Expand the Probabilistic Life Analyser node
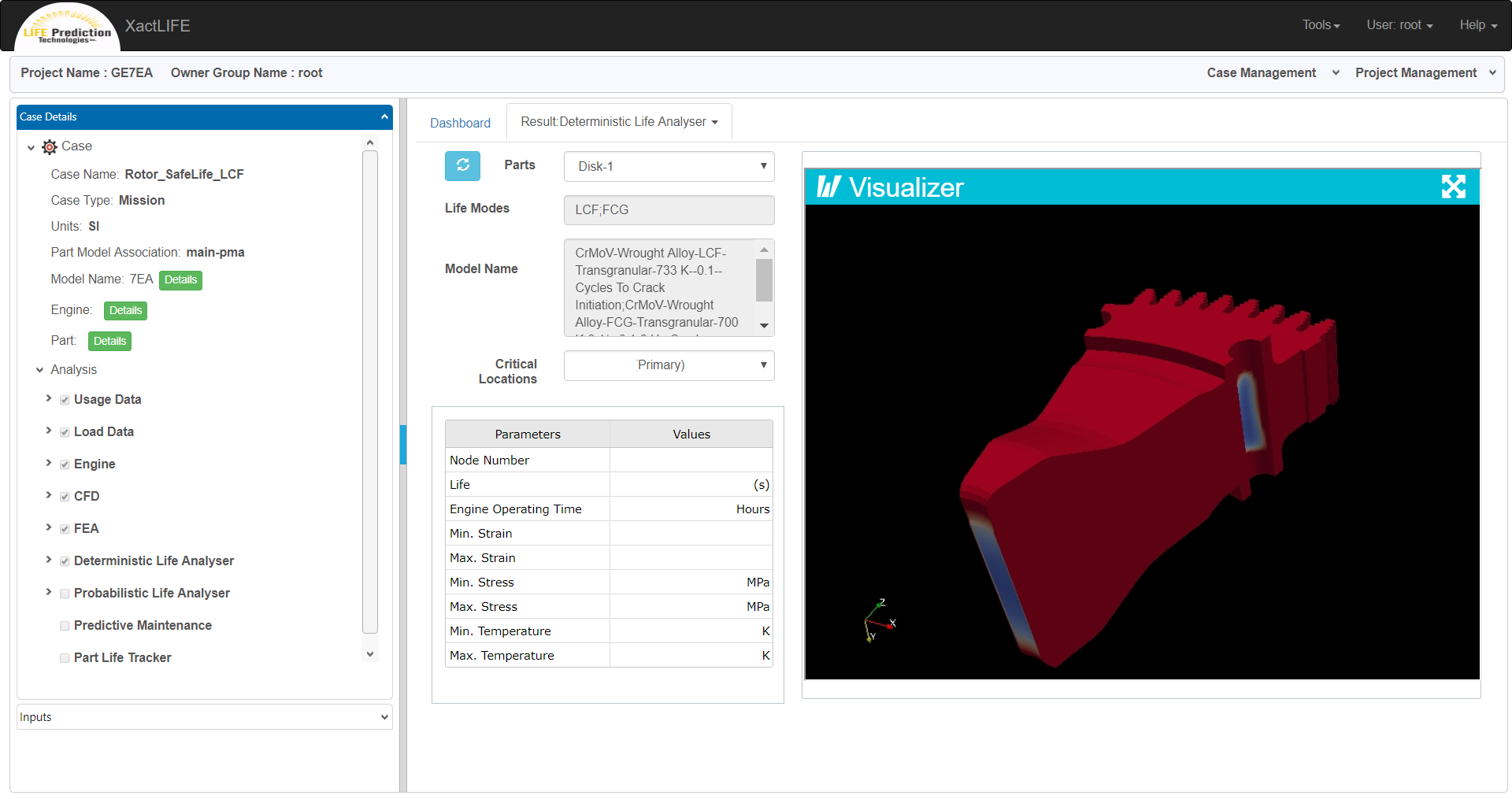This screenshot has height=799, width=1512. [x=49, y=592]
